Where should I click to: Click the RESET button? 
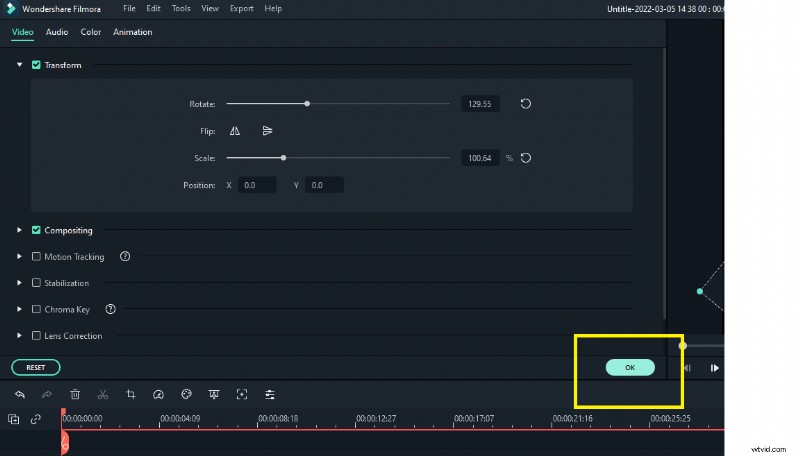coord(35,367)
